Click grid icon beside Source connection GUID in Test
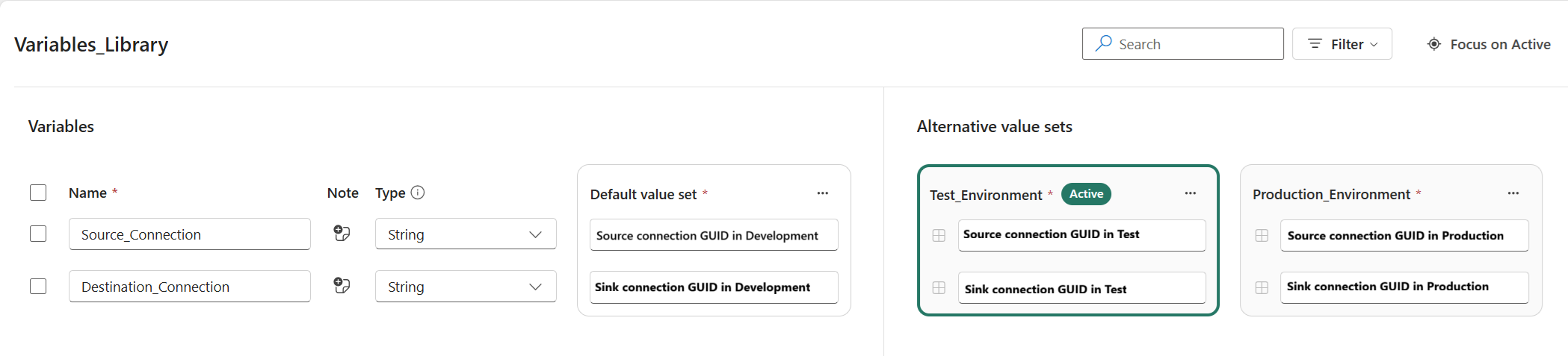This screenshot has height=356, width=1568. [x=939, y=236]
